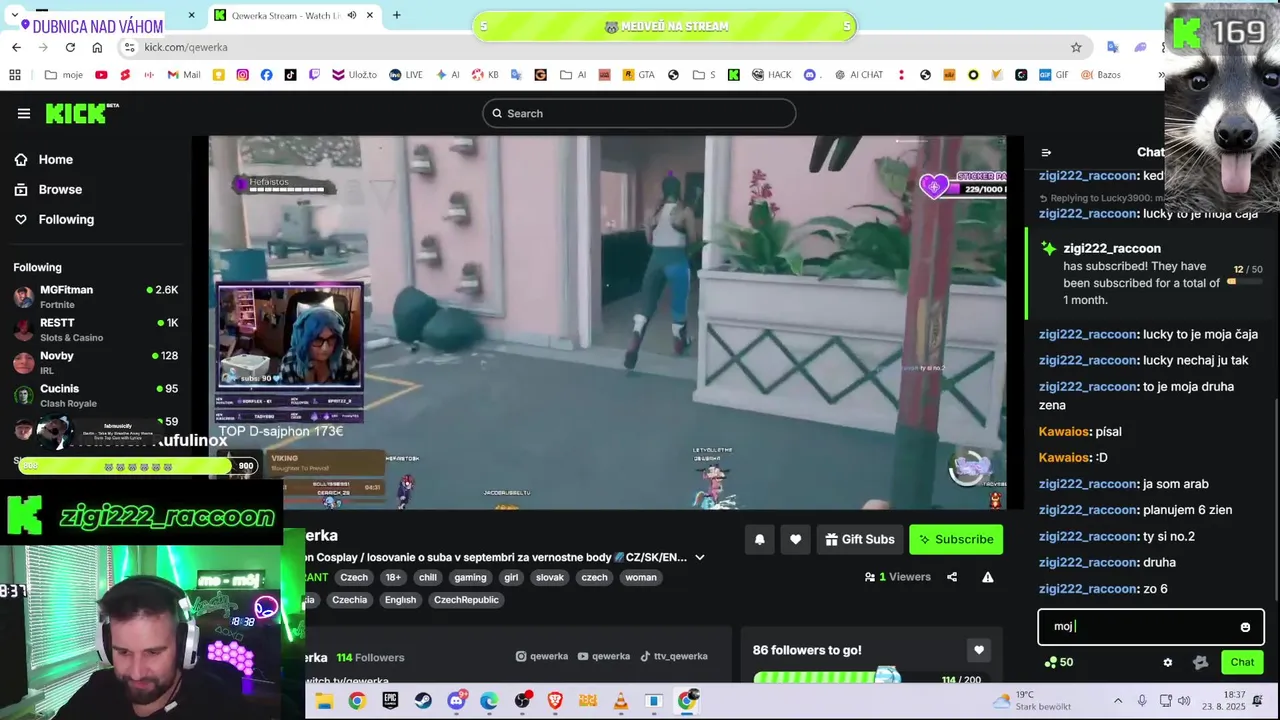The width and height of the screenshot is (1280, 720).
Task: Click in the chat message input
Action: (x=1140, y=627)
